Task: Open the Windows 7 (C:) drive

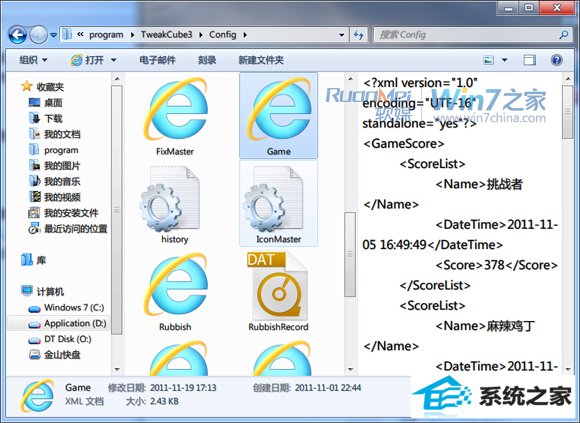Action: pos(66,308)
